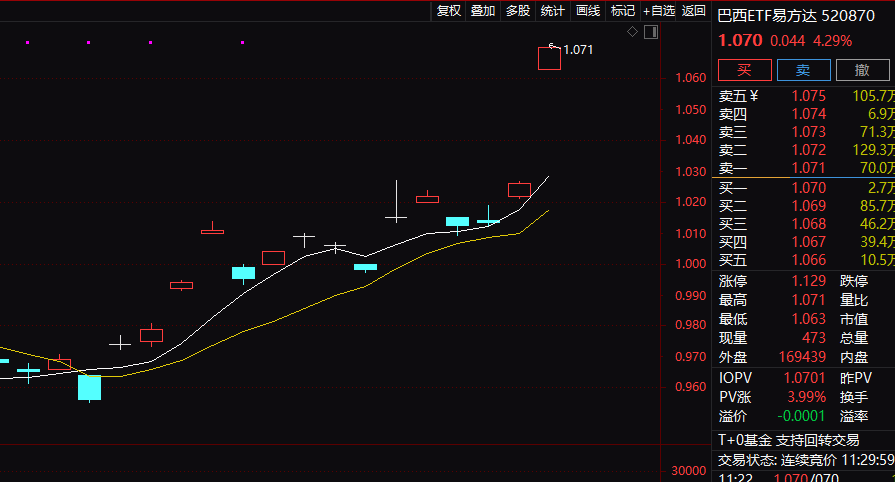Screen dimensions: 895x482
Task: Click the diamond icon above the chart
Action: pyautogui.click(x=632, y=32)
